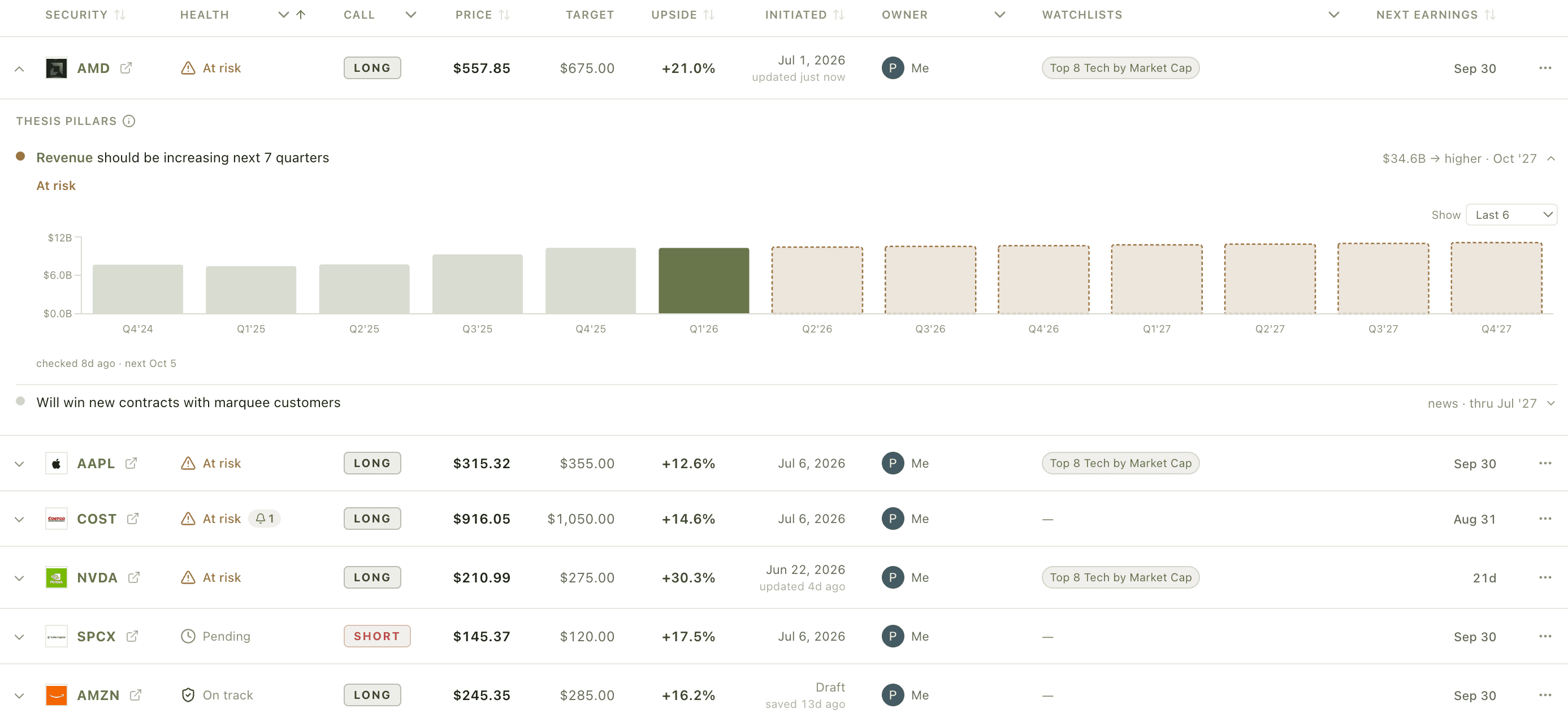Image resolution: width=1568 pixels, height=717 pixels.
Task: Click the NVDA ticker link
Action: 97,577
